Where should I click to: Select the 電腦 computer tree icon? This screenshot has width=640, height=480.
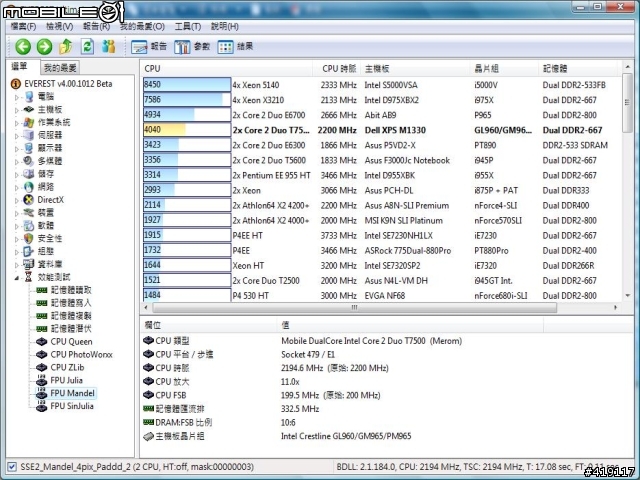click(x=29, y=97)
